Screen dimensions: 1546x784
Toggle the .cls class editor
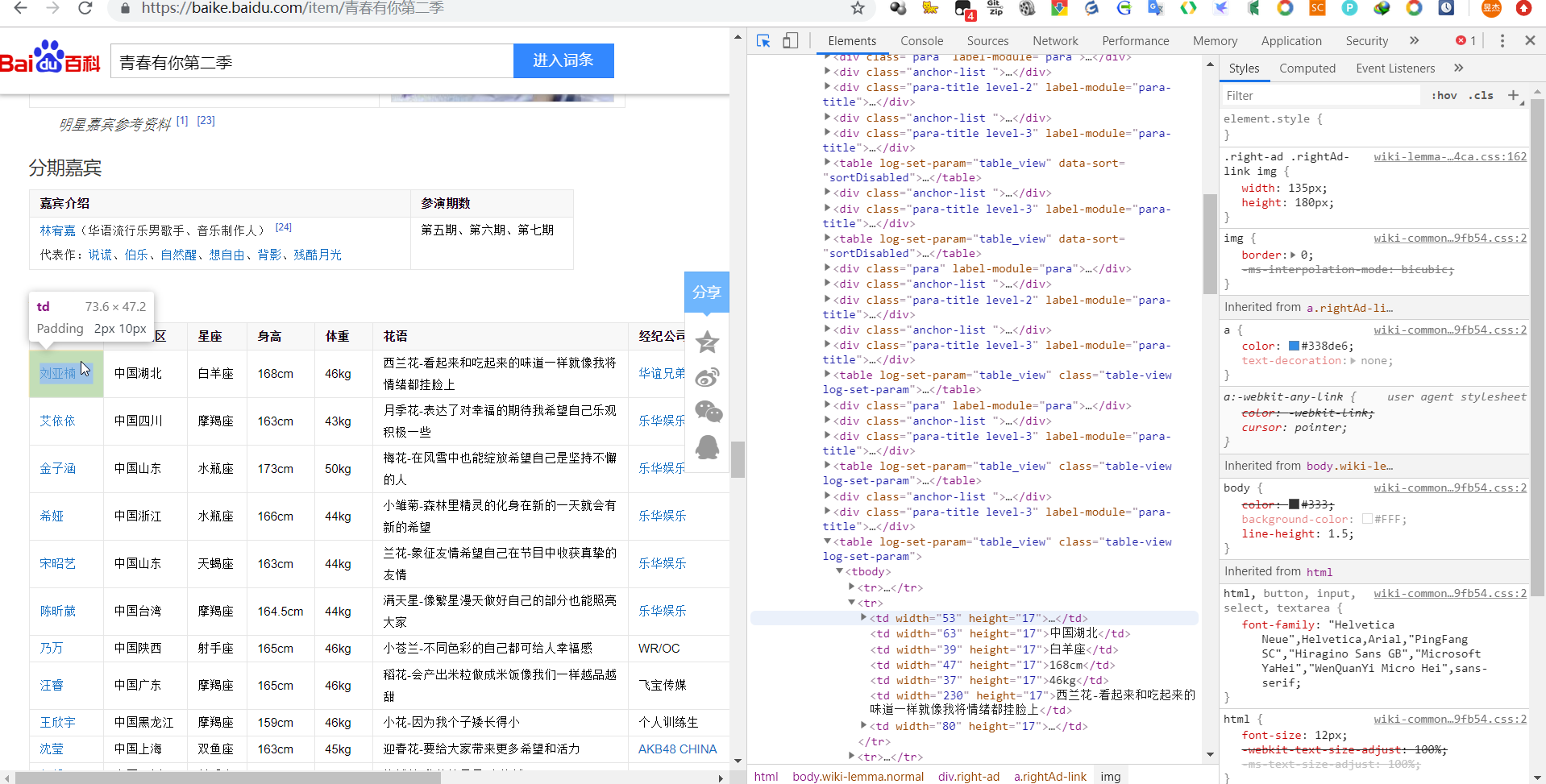pyautogui.click(x=1481, y=95)
